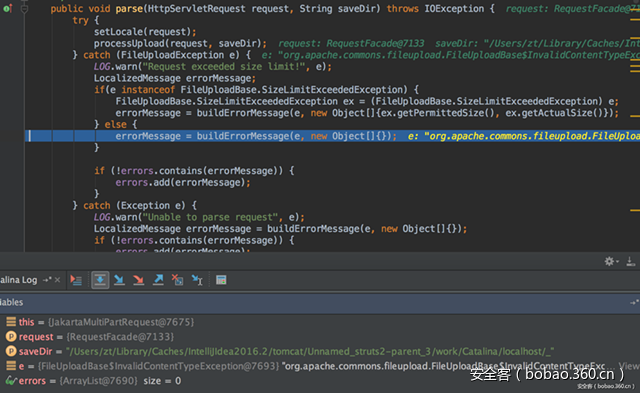Image resolution: width=640 pixels, height=393 pixels.
Task: Click the parameter icon beside 'request'
Action: coord(11,337)
